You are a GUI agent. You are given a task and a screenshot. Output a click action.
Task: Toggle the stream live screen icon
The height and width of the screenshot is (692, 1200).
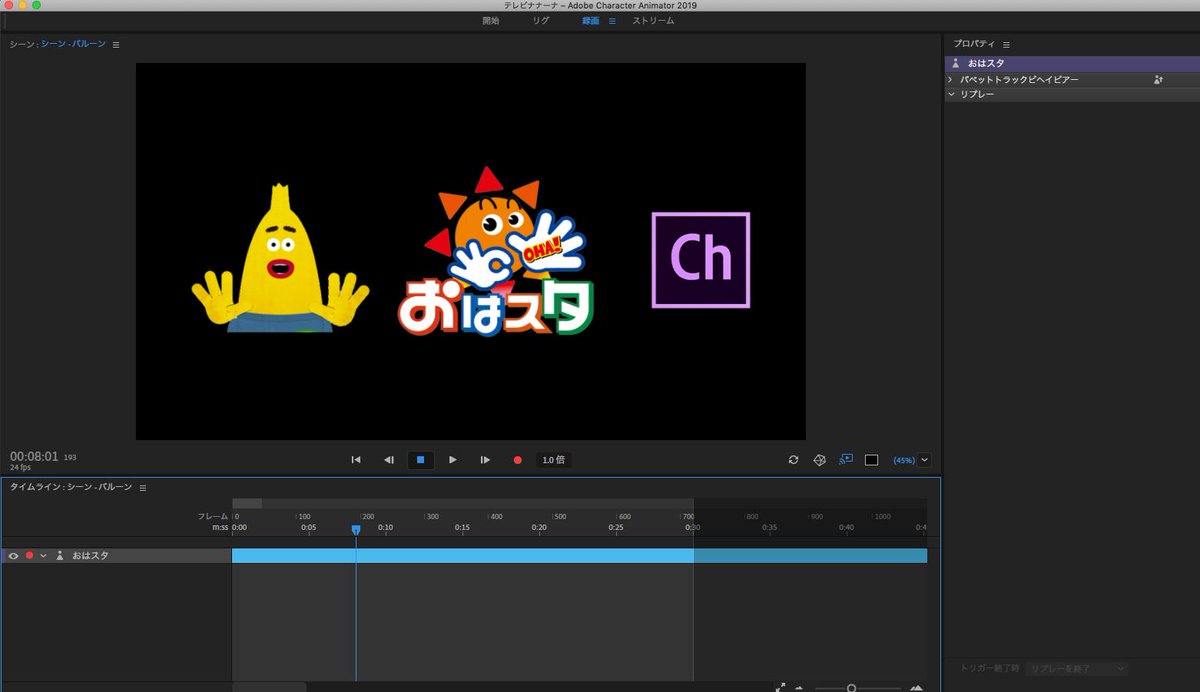(x=845, y=459)
